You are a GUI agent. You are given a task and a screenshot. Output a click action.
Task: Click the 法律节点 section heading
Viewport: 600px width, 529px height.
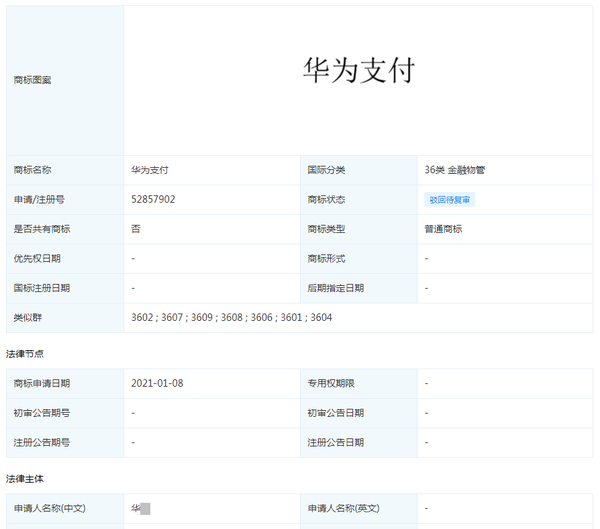tap(25, 354)
